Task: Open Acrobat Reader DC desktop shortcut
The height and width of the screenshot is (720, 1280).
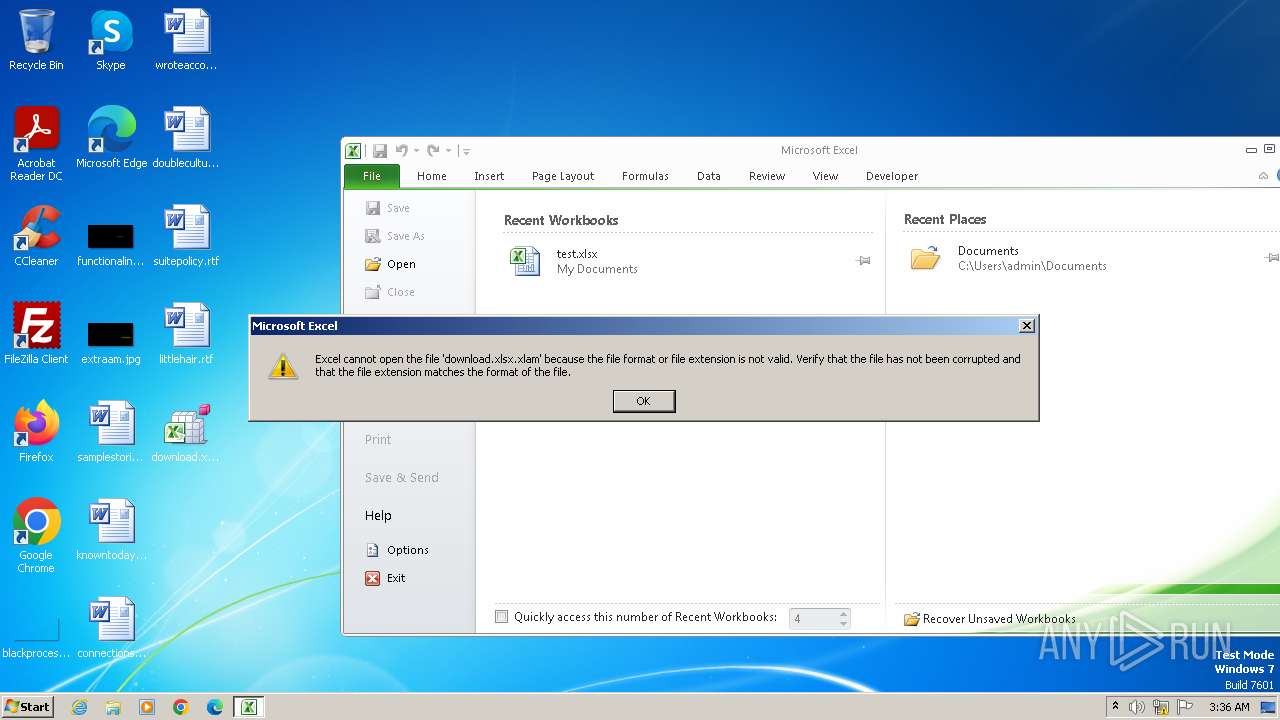Action: click(36, 144)
